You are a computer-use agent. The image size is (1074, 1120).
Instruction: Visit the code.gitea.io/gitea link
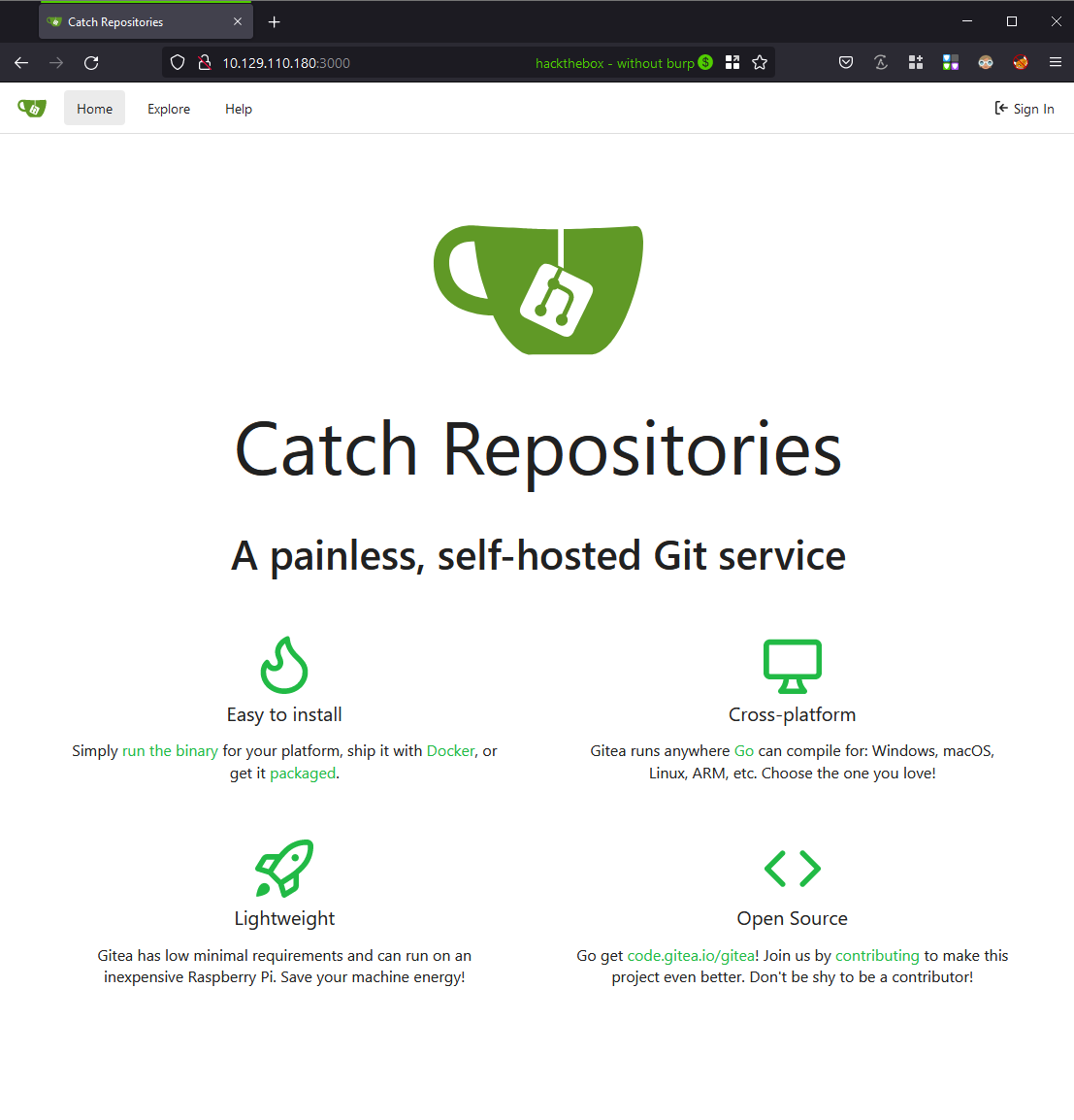(x=691, y=955)
